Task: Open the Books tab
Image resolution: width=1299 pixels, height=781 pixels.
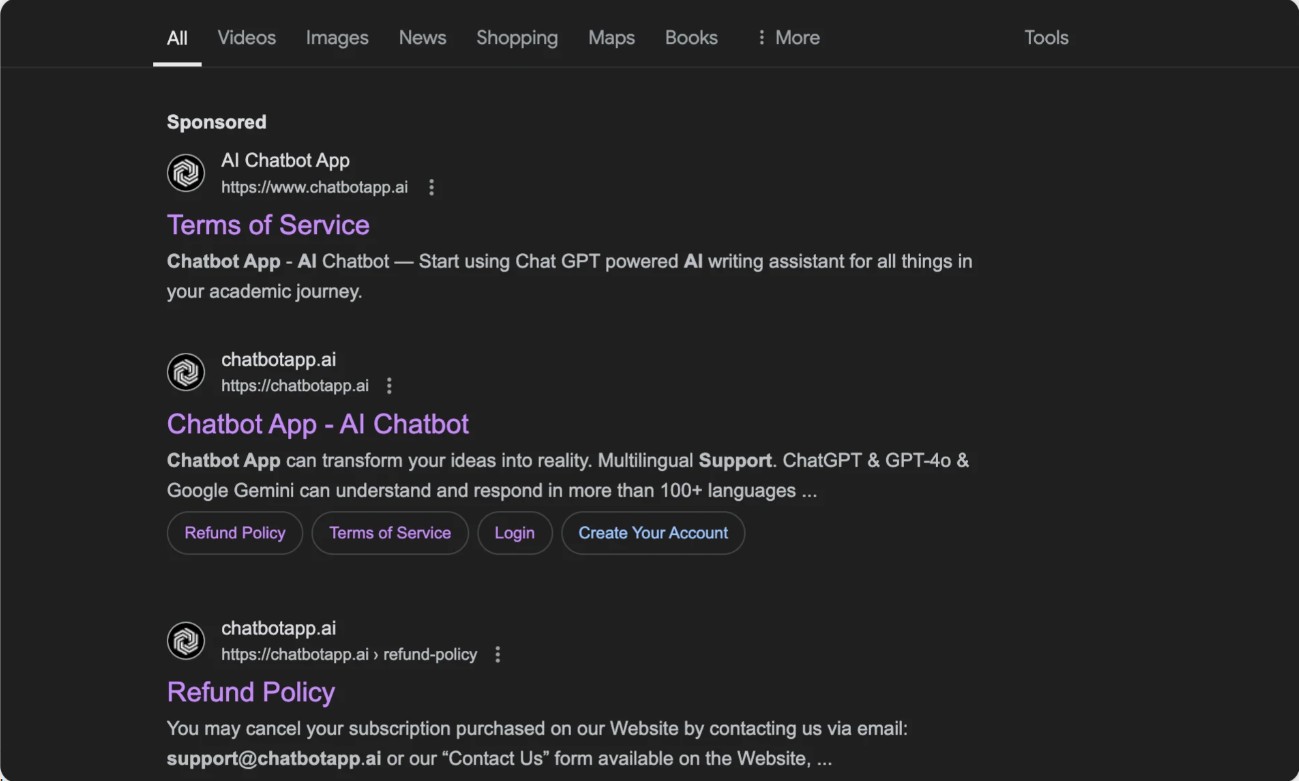Action: 691,38
